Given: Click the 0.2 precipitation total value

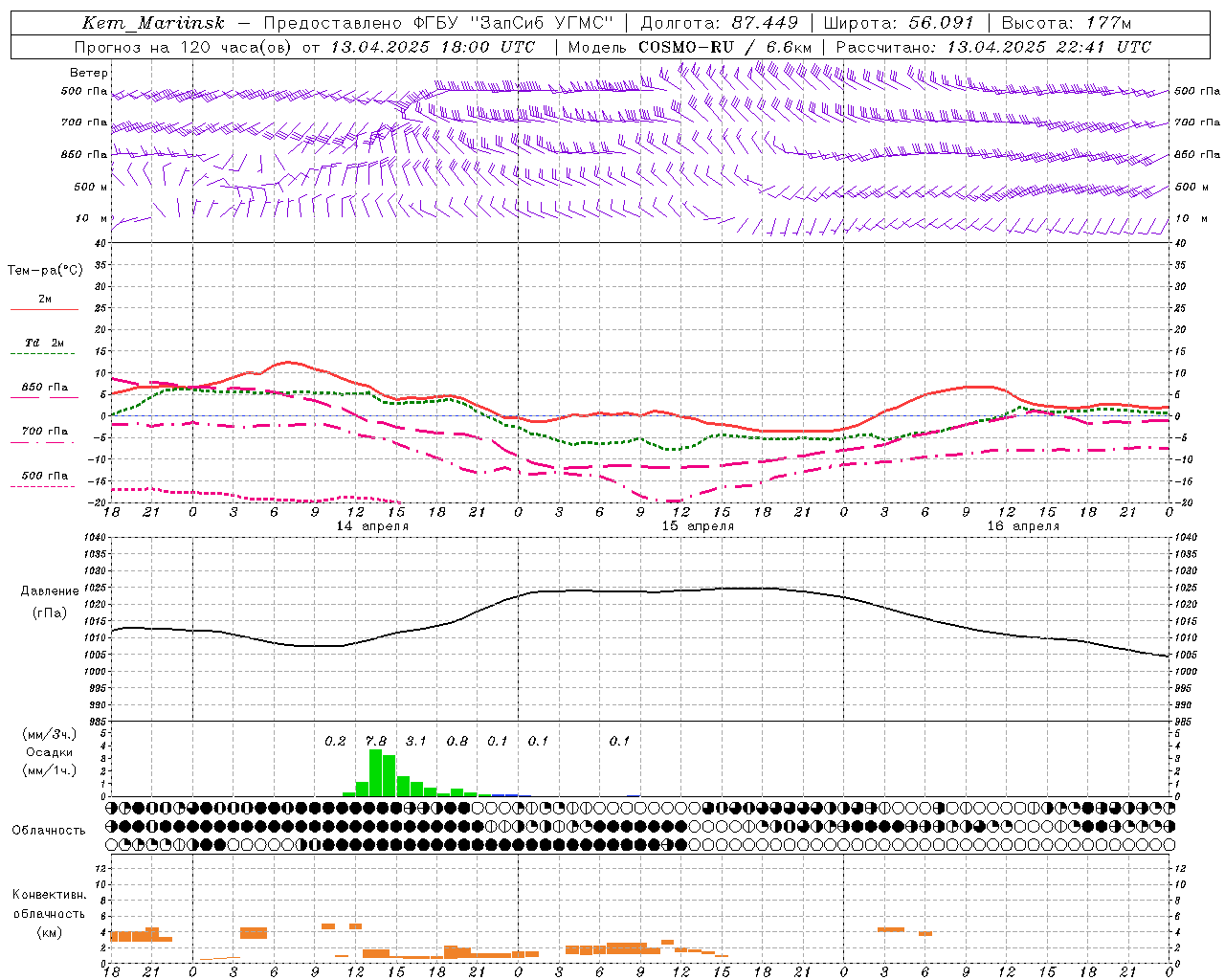Looking at the screenshot, I should tap(335, 742).
